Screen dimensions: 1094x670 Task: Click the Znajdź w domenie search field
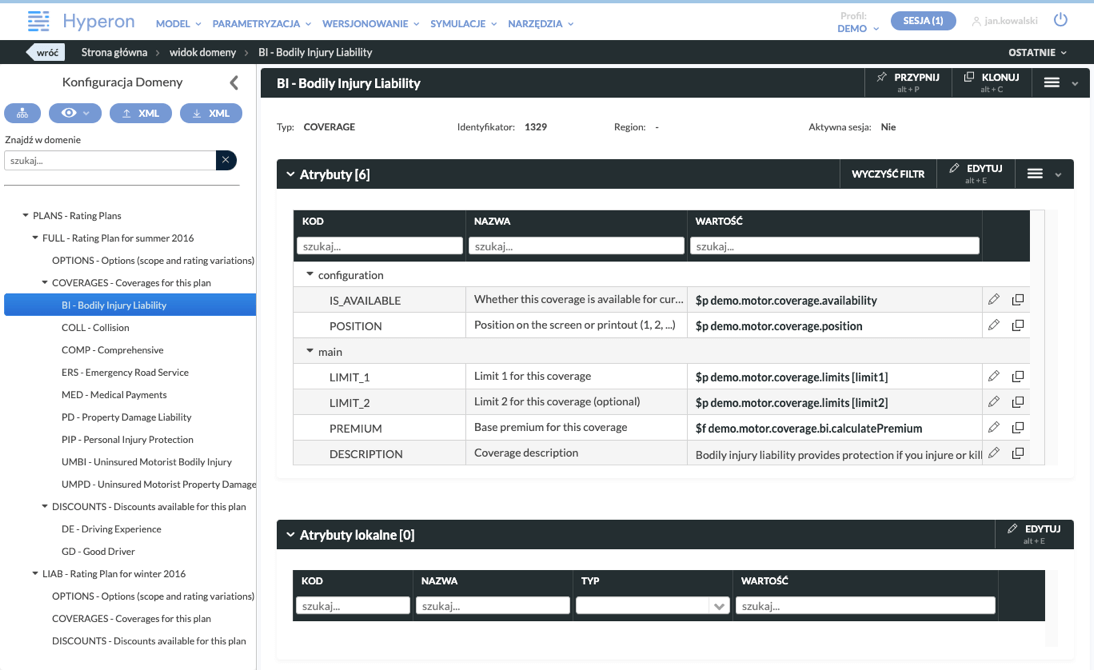click(x=110, y=160)
